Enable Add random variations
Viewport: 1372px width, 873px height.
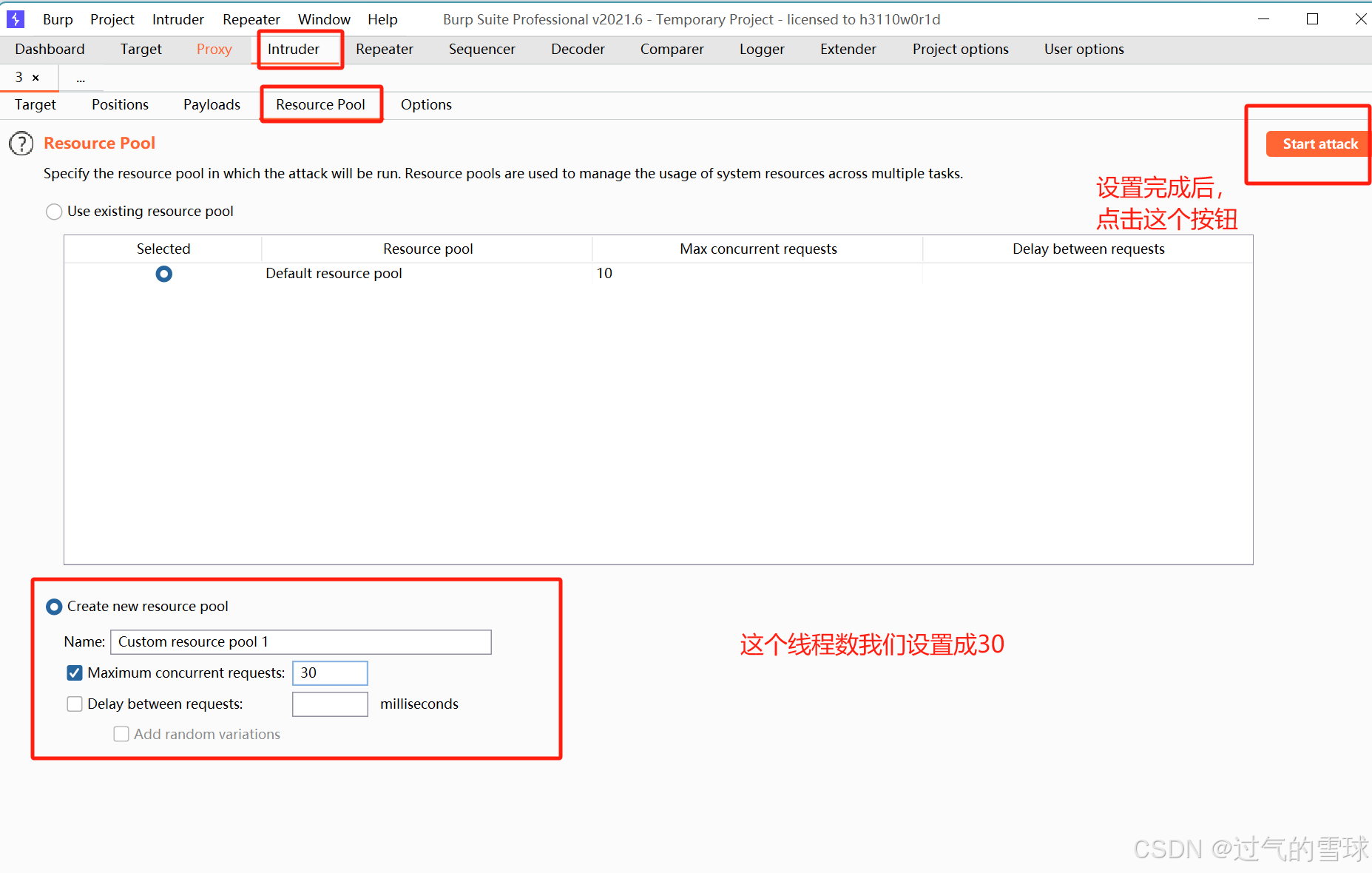(x=121, y=734)
